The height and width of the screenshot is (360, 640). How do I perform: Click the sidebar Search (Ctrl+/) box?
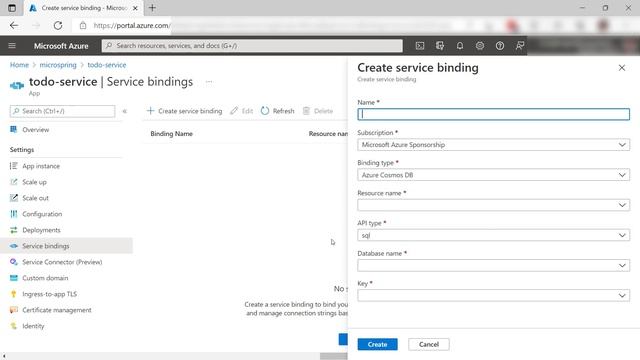click(62, 111)
